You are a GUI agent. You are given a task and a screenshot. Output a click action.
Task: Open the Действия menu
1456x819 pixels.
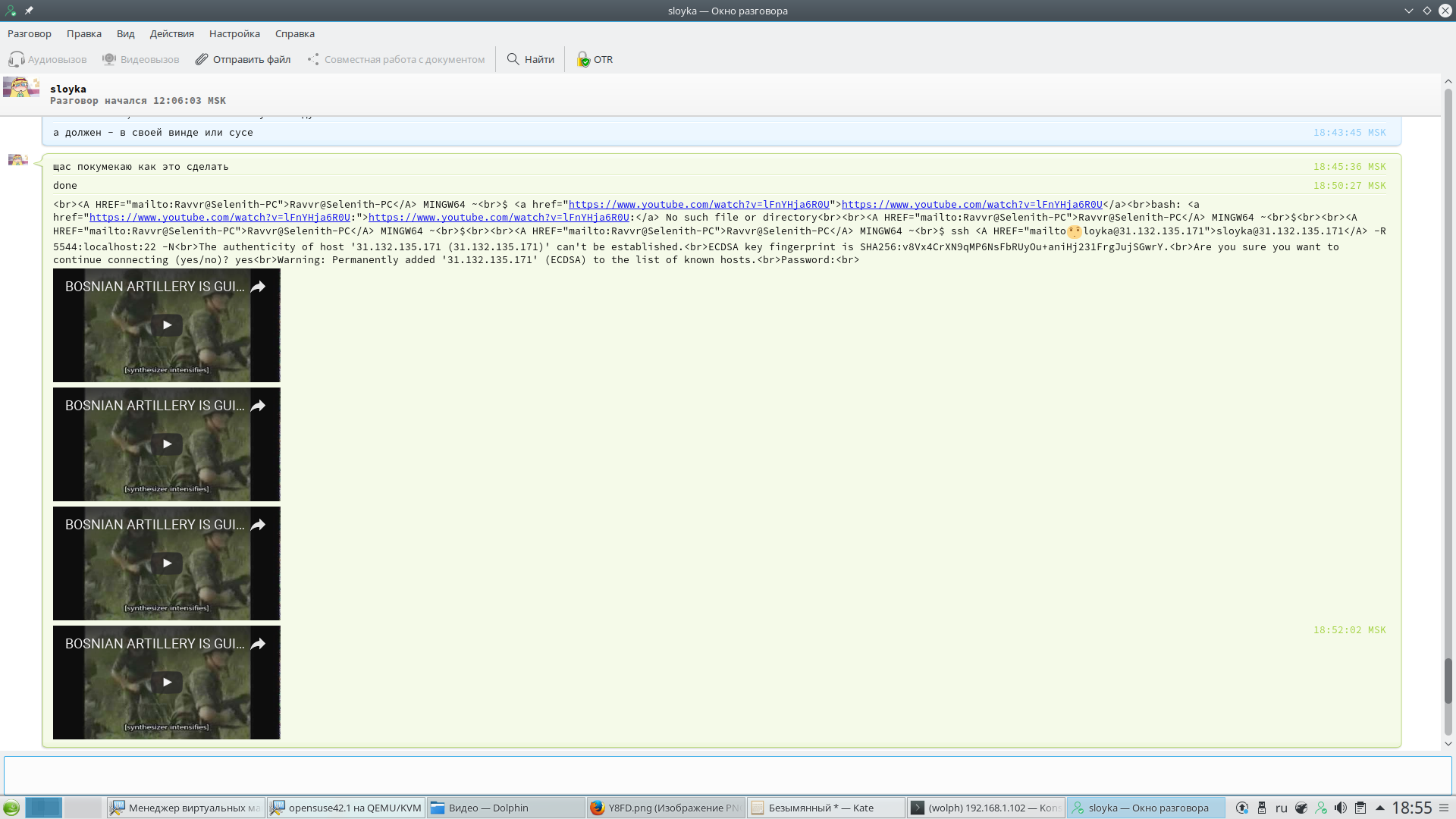[172, 33]
